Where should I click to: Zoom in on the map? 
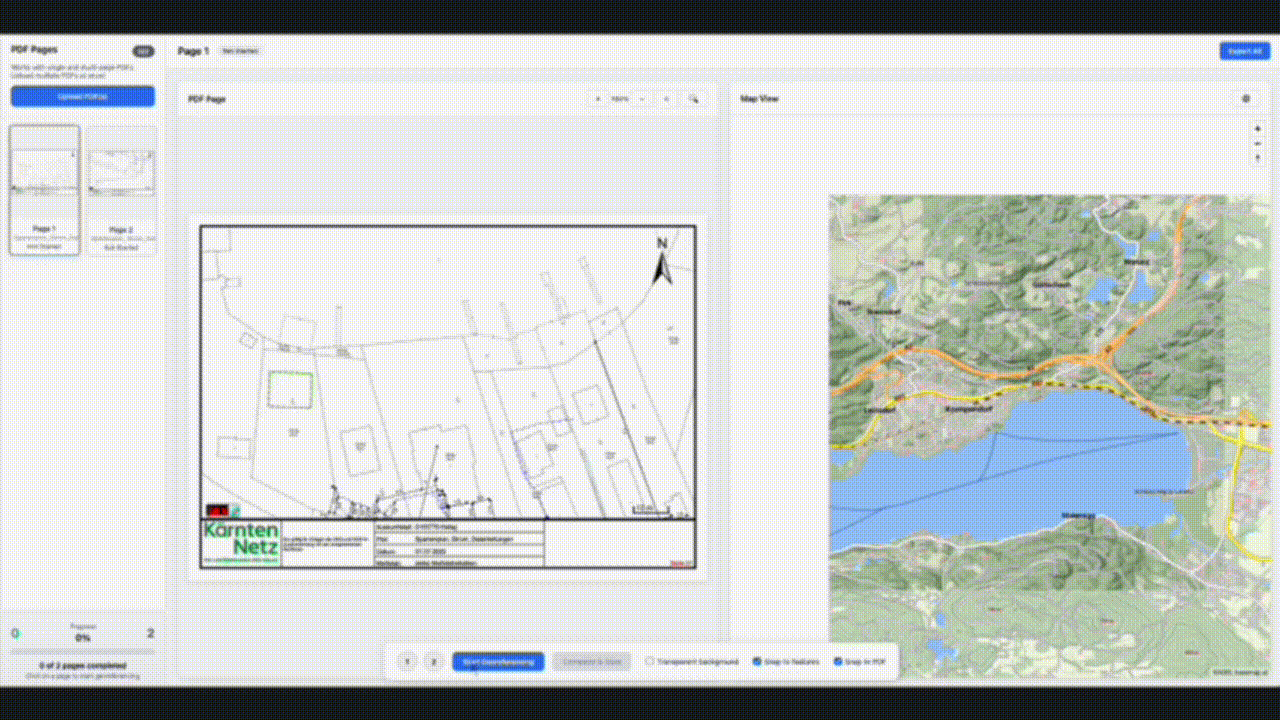point(1258,129)
